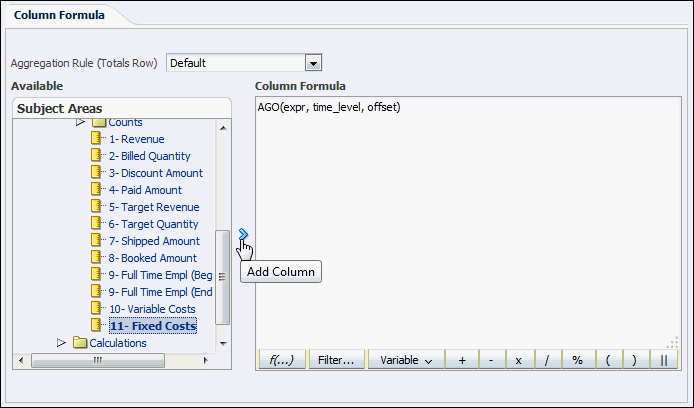Open the Aggregation Rule dropdown

313,63
